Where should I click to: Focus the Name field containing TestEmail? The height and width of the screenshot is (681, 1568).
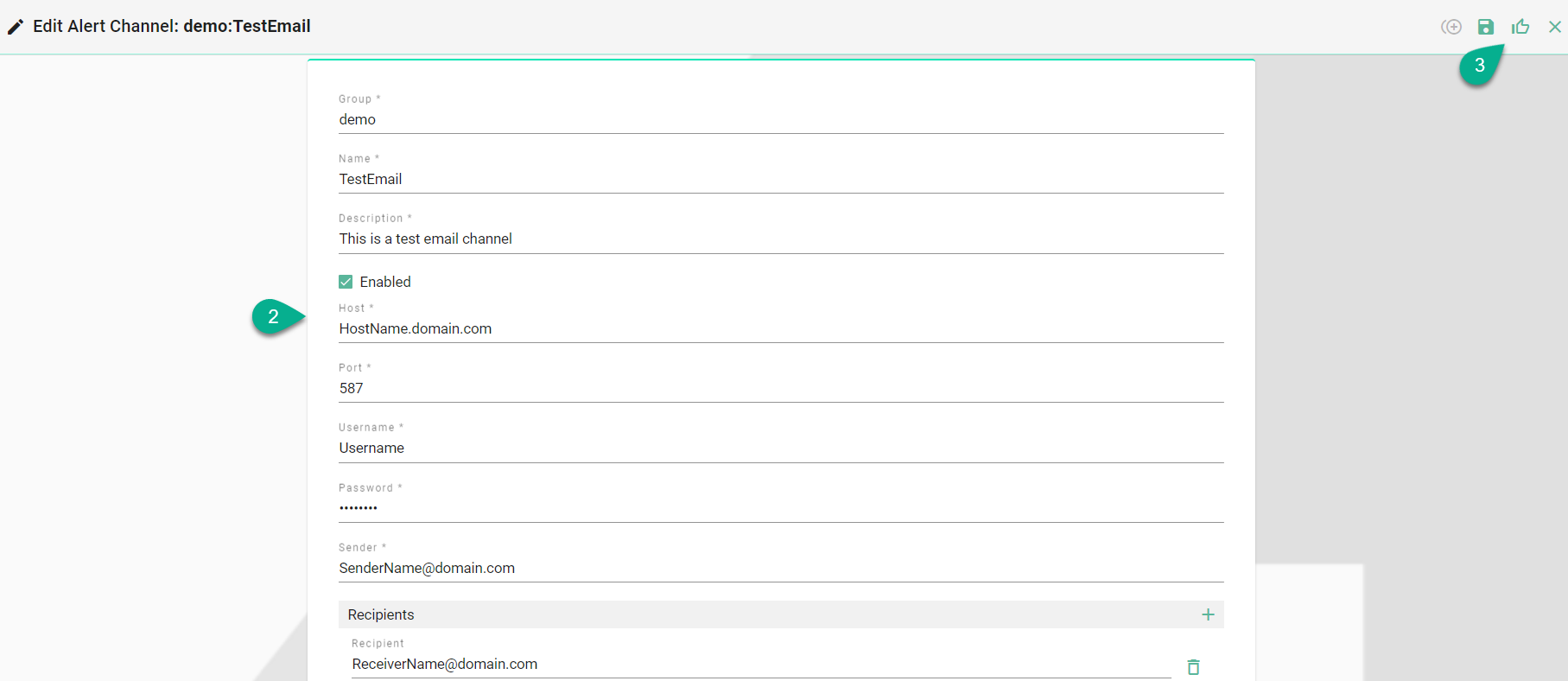pyautogui.click(x=780, y=179)
